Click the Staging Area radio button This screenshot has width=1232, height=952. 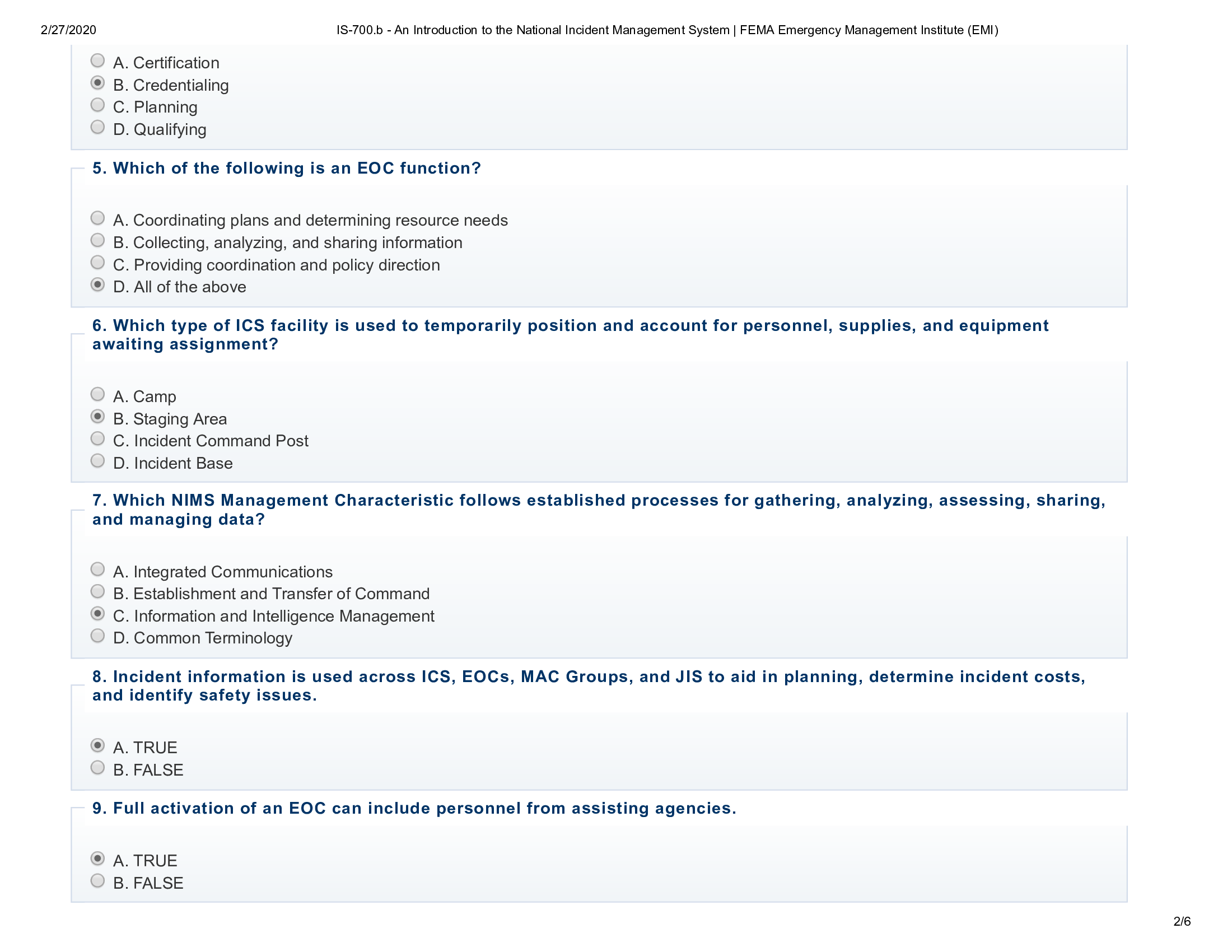pos(97,416)
